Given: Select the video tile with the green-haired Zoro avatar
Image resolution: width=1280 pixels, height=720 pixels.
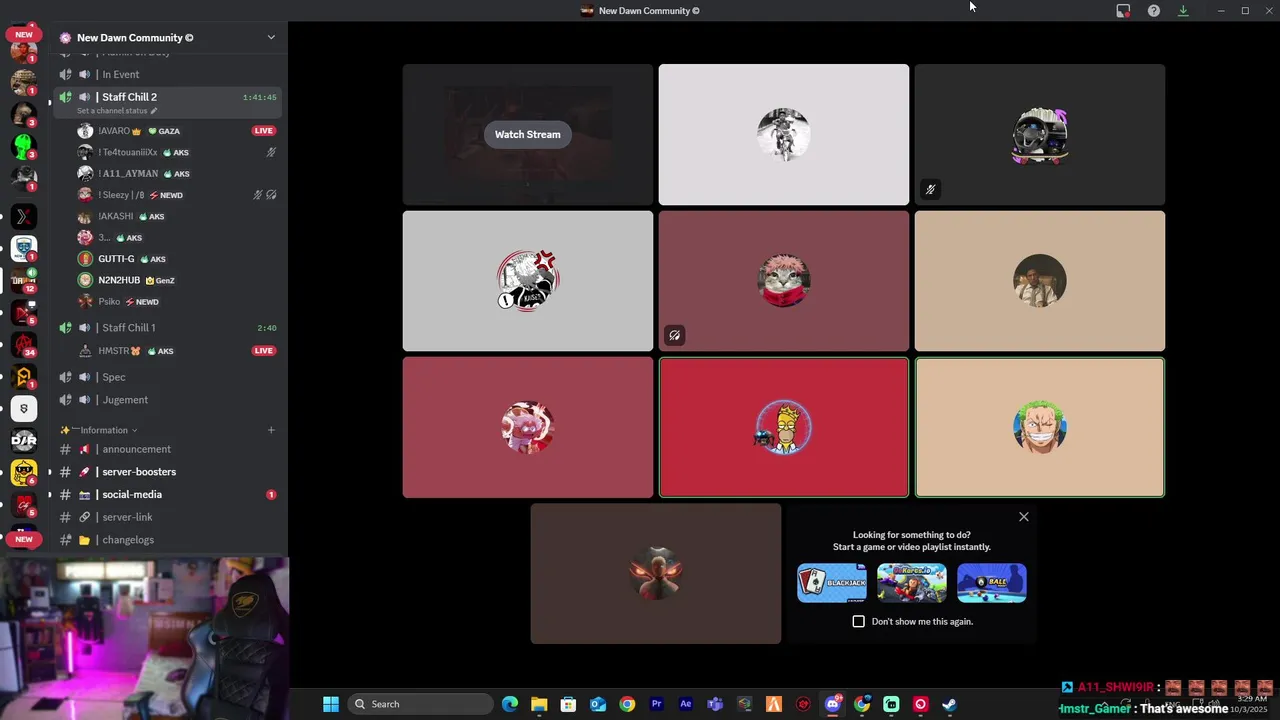Looking at the screenshot, I should pos(1040,427).
